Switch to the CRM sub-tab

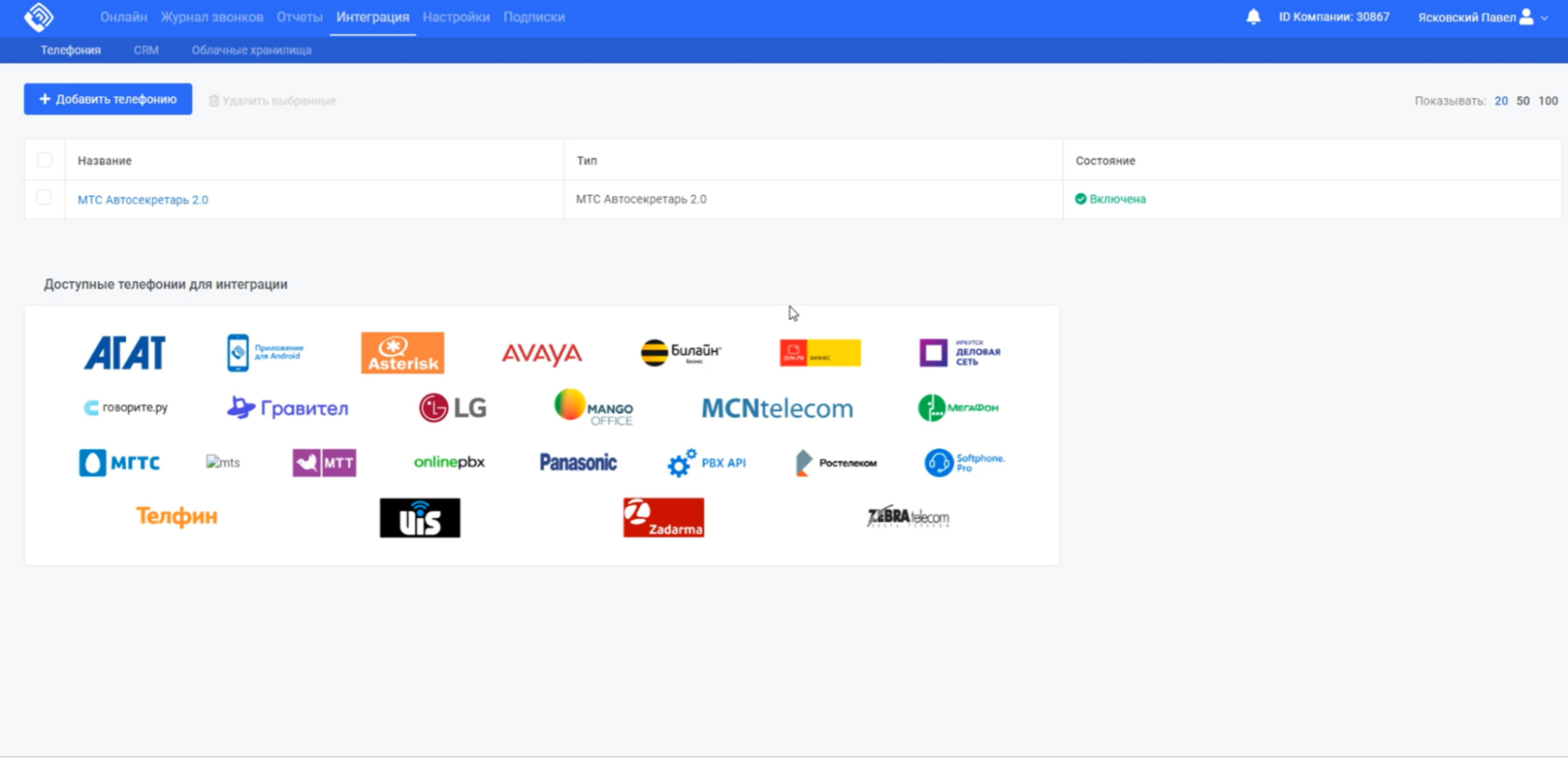(x=146, y=50)
